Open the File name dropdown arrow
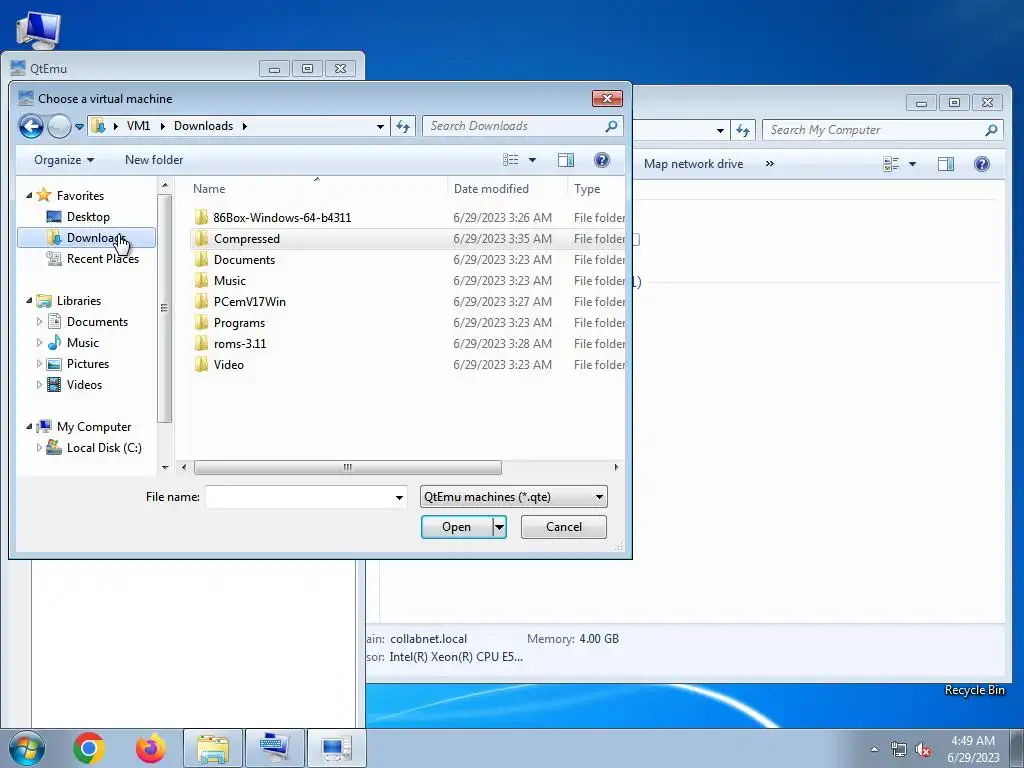 tap(399, 498)
